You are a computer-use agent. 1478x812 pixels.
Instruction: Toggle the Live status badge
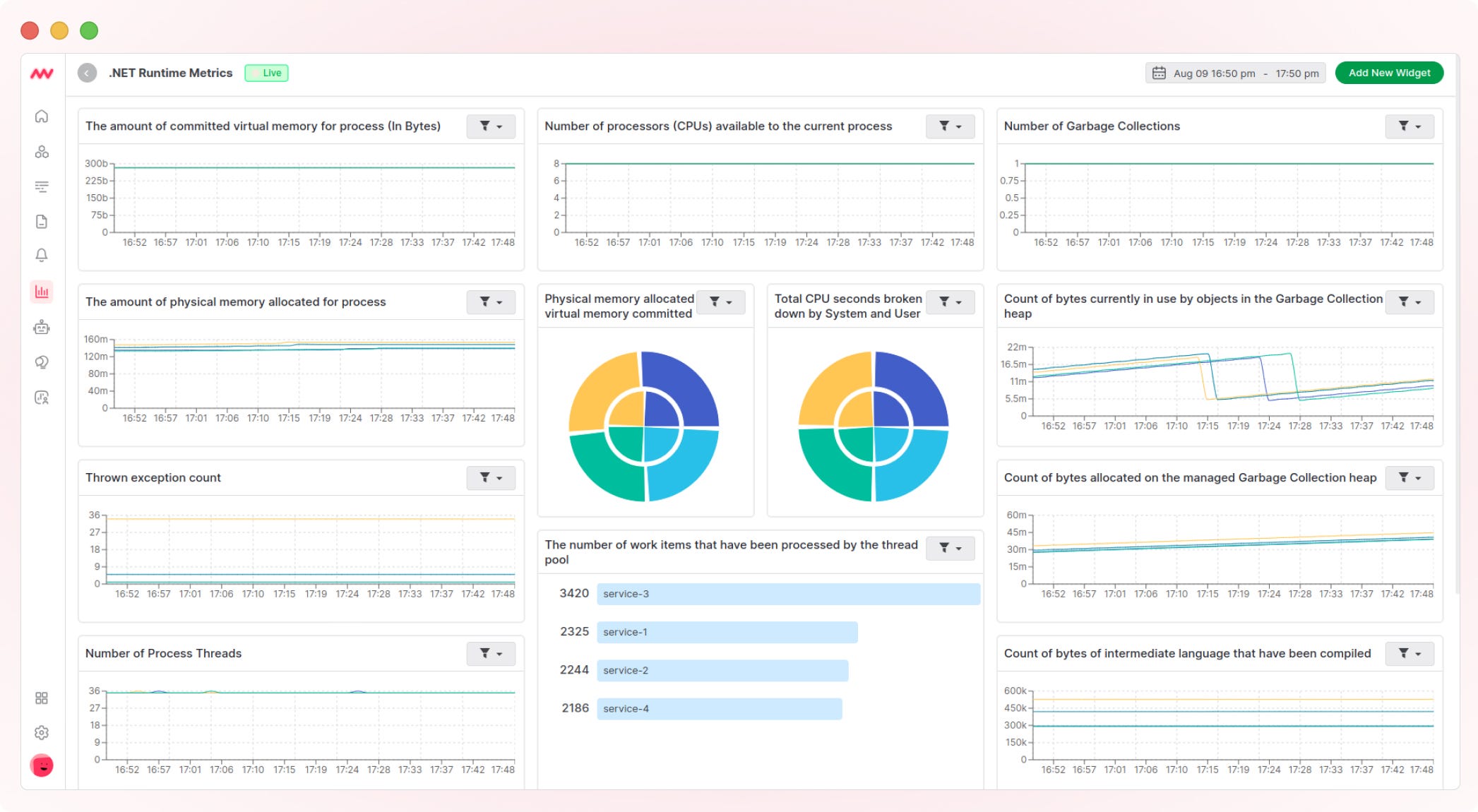[x=266, y=73]
